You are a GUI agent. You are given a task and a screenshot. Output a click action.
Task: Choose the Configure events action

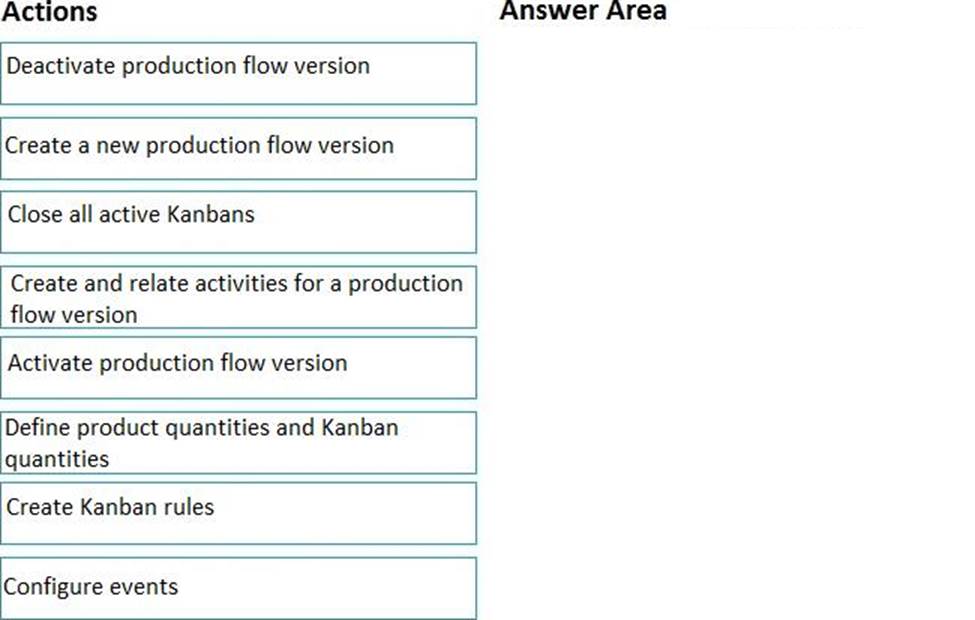[239, 588]
